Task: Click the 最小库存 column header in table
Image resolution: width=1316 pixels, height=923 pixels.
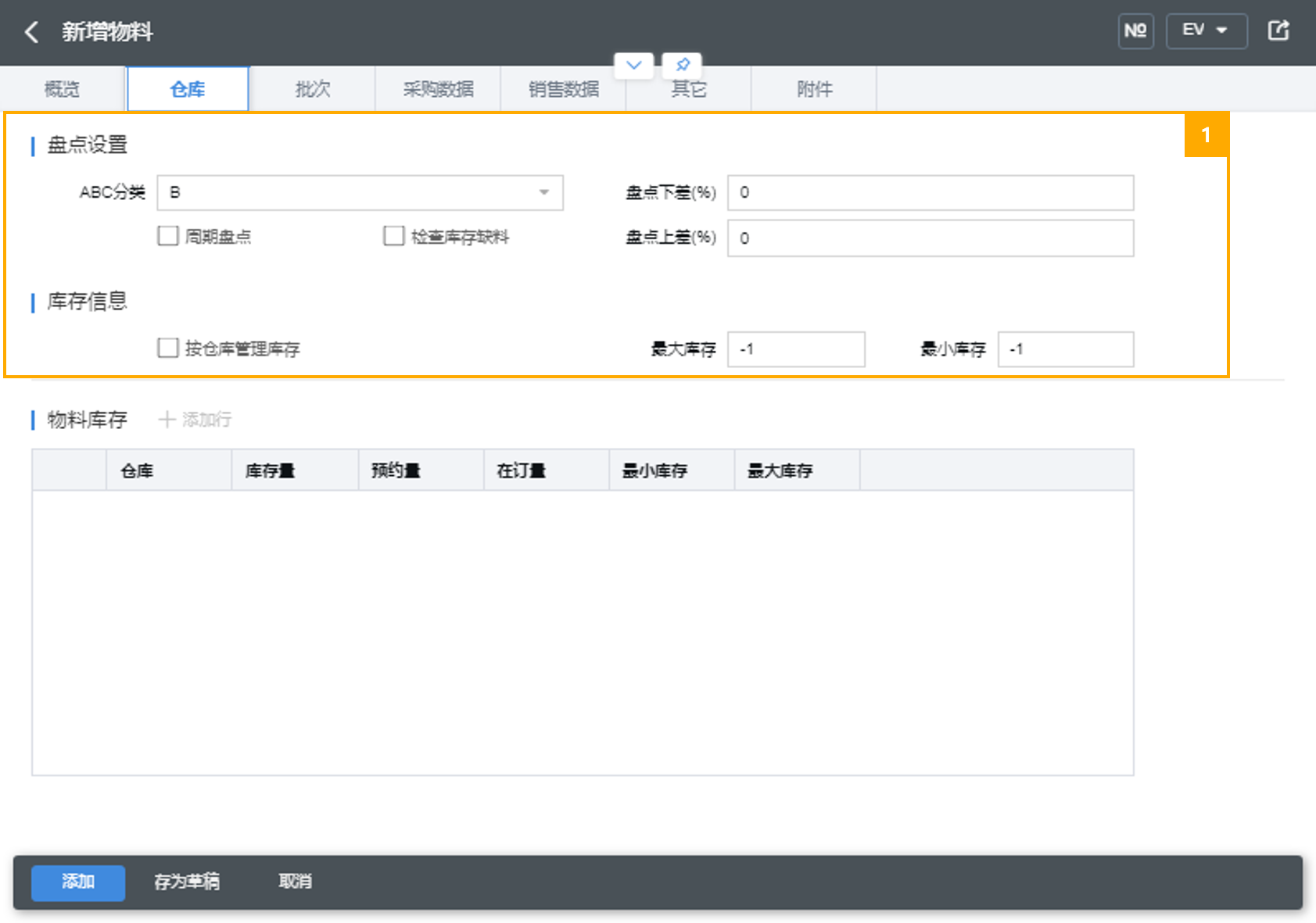Action: tap(672, 470)
